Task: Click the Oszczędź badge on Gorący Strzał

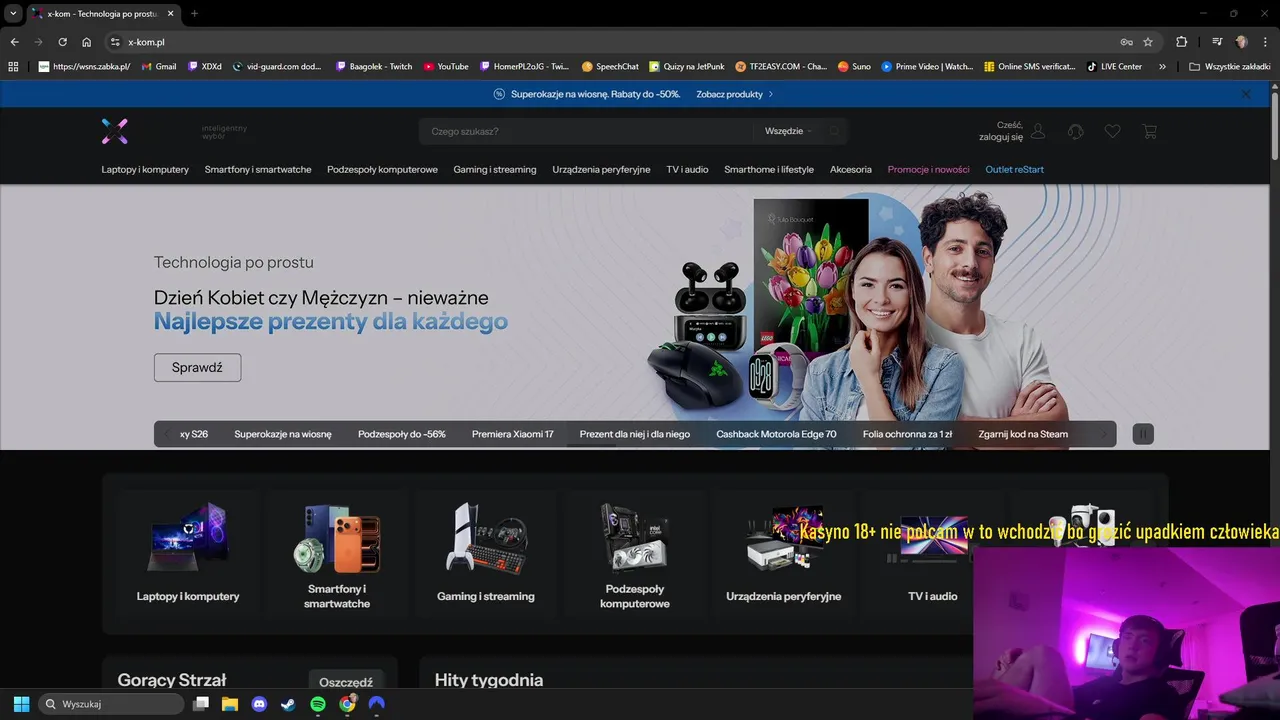Action: pyautogui.click(x=346, y=682)
